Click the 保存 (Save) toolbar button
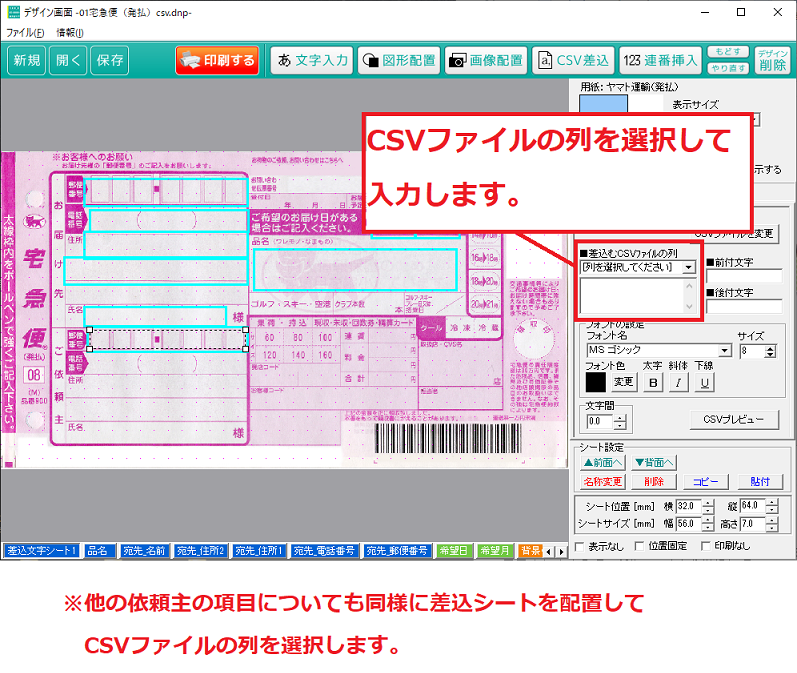This screenshot has width=797, height=673. (x=110, y=60)
